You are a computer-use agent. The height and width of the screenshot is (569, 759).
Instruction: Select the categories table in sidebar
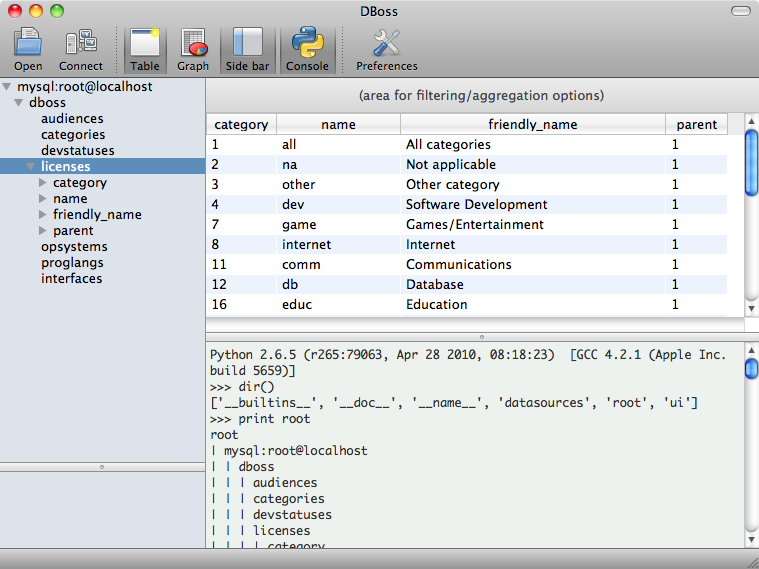pos(73,135)
